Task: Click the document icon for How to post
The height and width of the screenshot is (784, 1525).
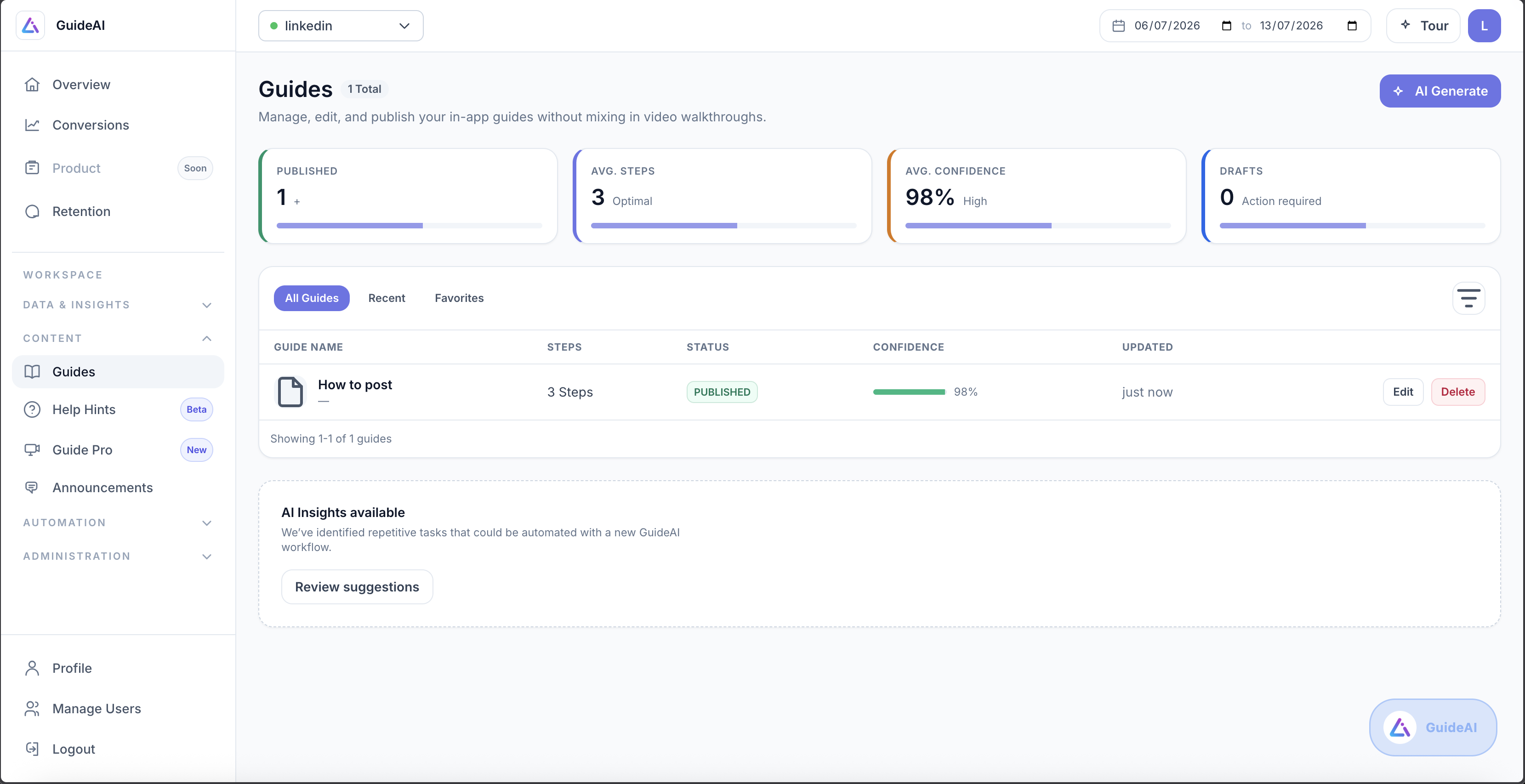Action: (x=290, y=392)
